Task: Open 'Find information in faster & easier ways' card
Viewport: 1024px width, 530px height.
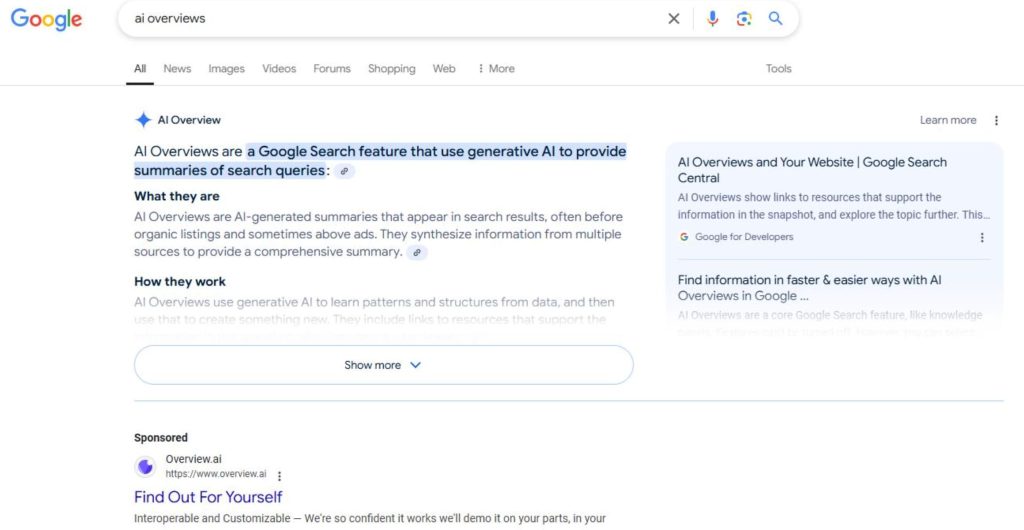Action: click(809, 288)
